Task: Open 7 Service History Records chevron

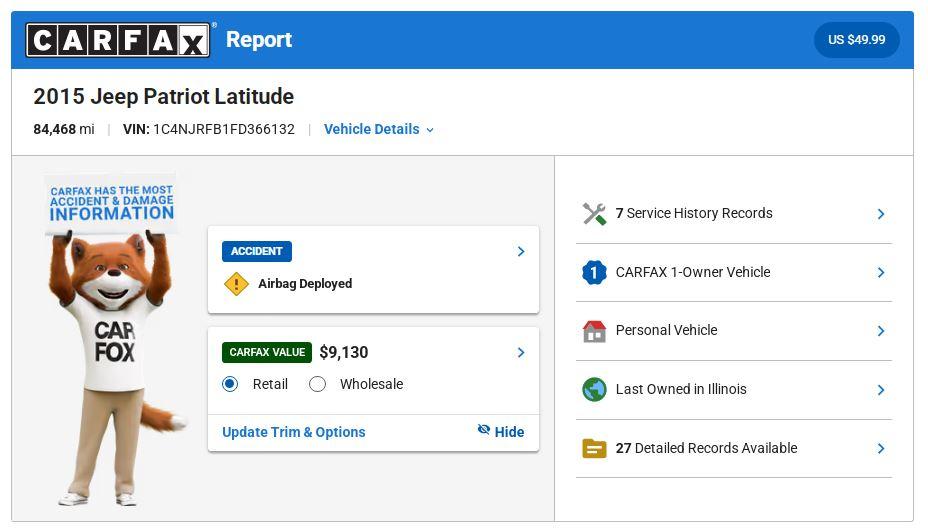Action: [881, 214]
